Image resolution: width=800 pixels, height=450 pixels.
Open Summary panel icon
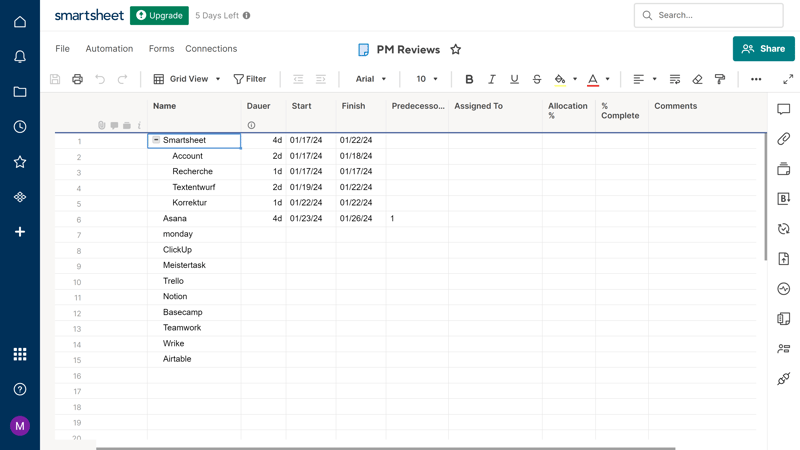pos(784,319)
